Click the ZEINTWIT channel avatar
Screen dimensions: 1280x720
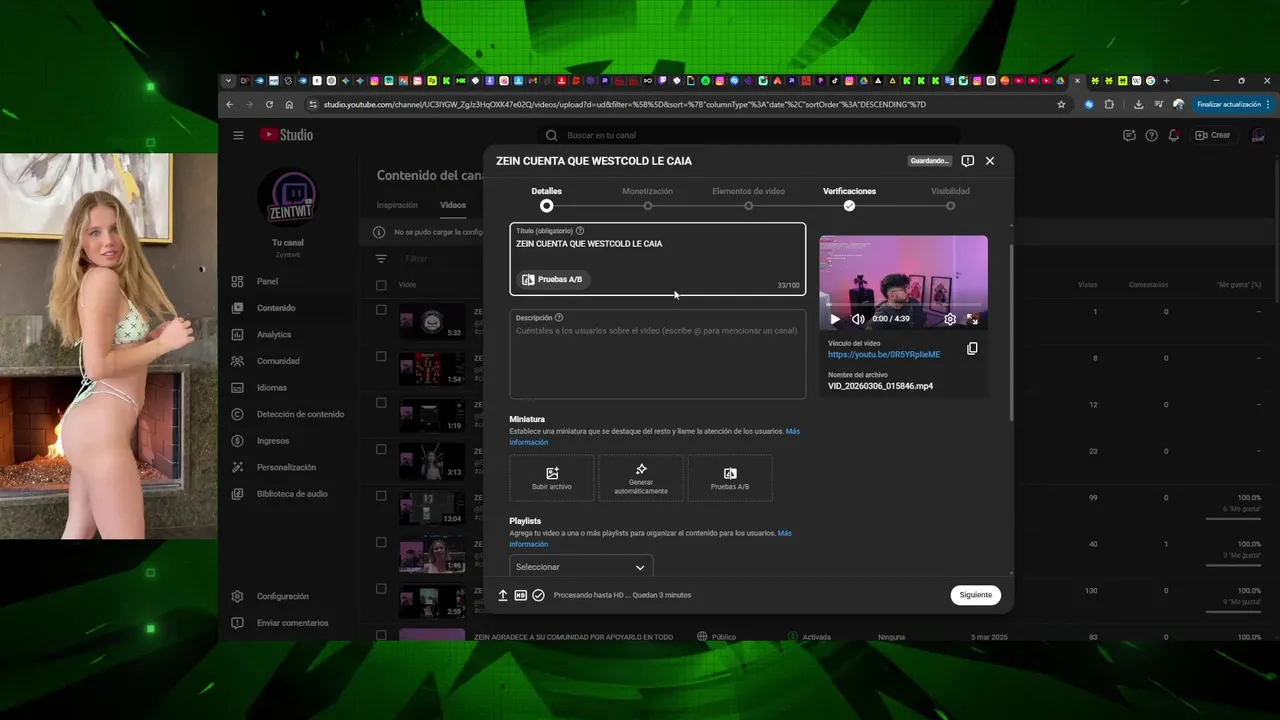pyautogui.click(x=288, y=198)
